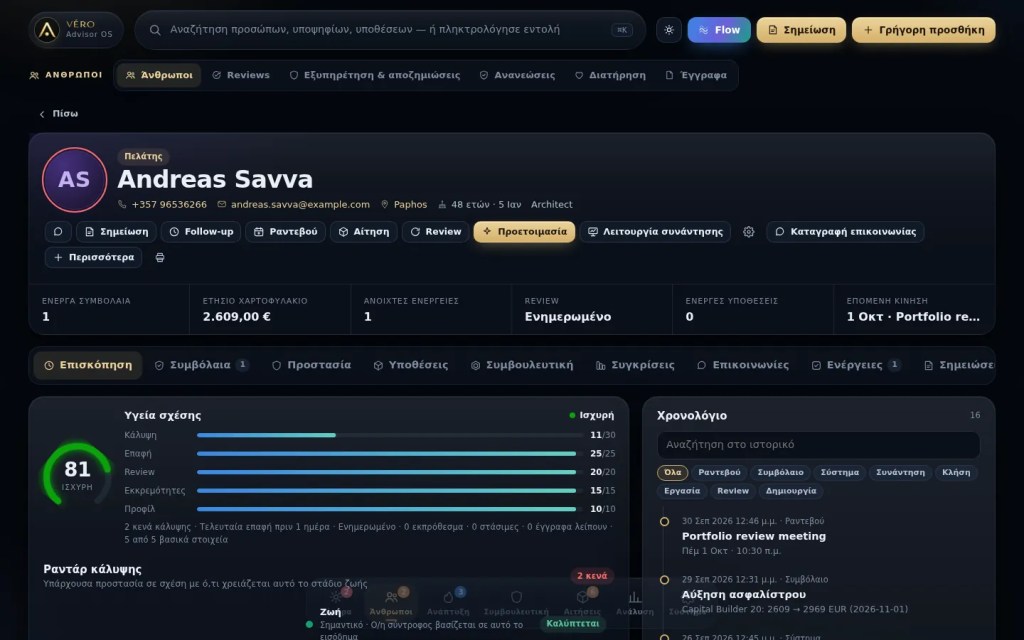Toggle the Εργασία filter chip
Image resolution: width=1024 pixels, height=640 pixels.
682,491
